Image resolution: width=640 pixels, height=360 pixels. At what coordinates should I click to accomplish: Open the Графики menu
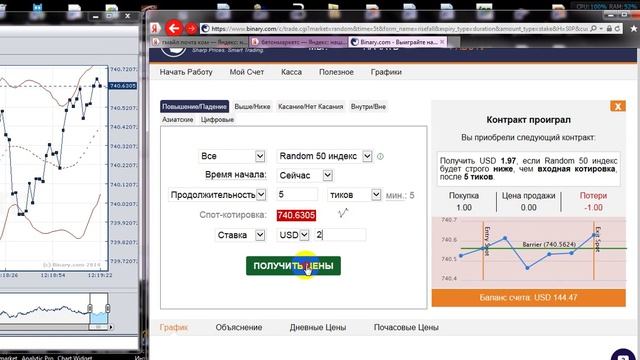[x=386, y=72]
